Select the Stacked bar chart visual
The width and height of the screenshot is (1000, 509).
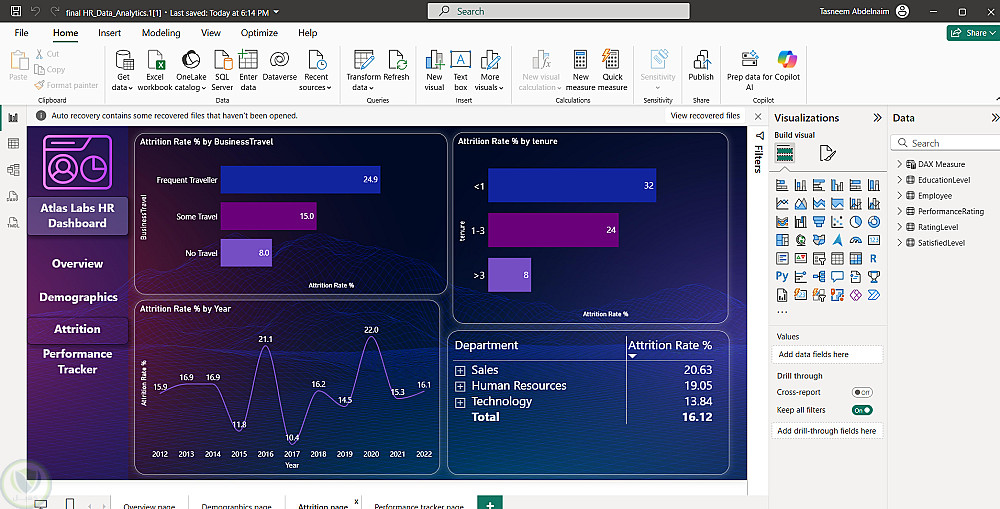tap(782, 186)
